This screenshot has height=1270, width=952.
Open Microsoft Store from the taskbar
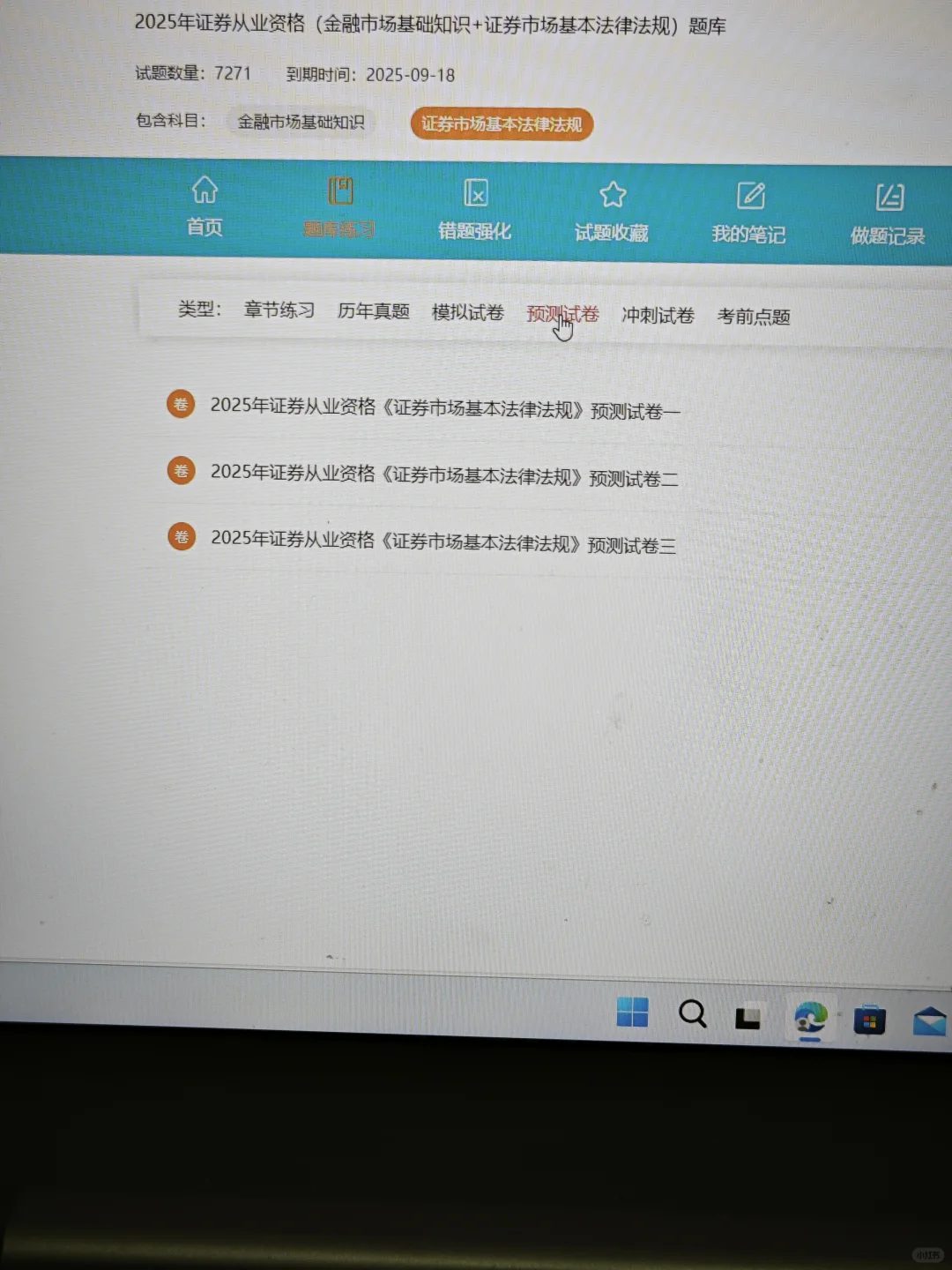(x=870, y=1020)
